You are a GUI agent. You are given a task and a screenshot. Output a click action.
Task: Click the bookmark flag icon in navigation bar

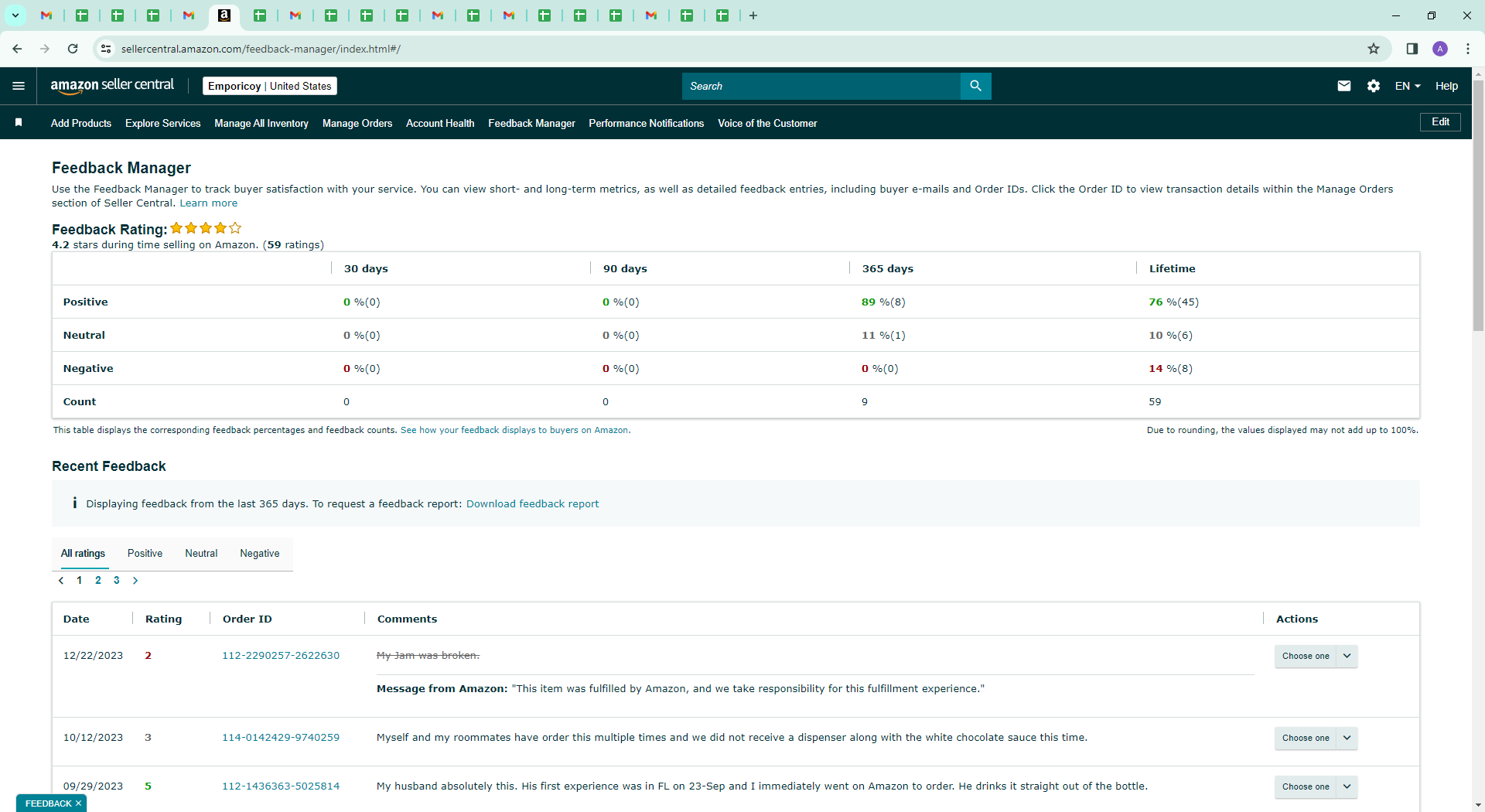(19, 122)
